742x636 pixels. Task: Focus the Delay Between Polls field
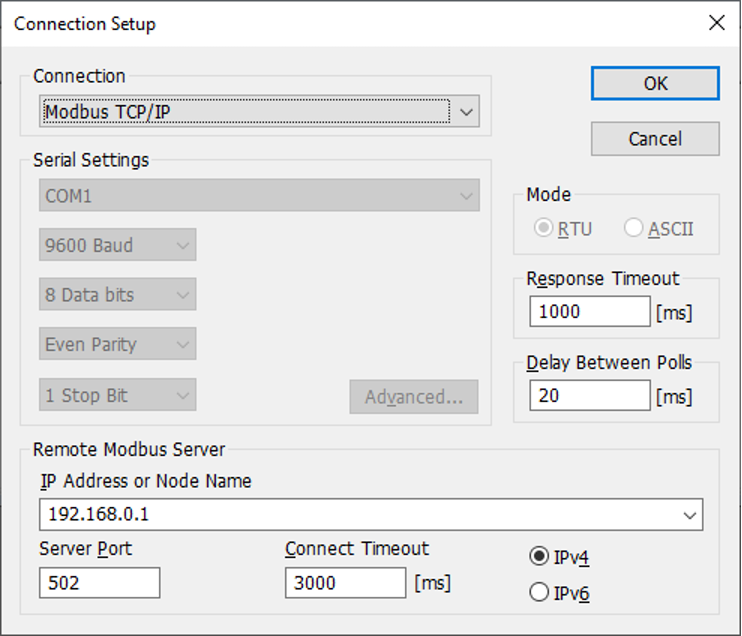coord(590,395)
